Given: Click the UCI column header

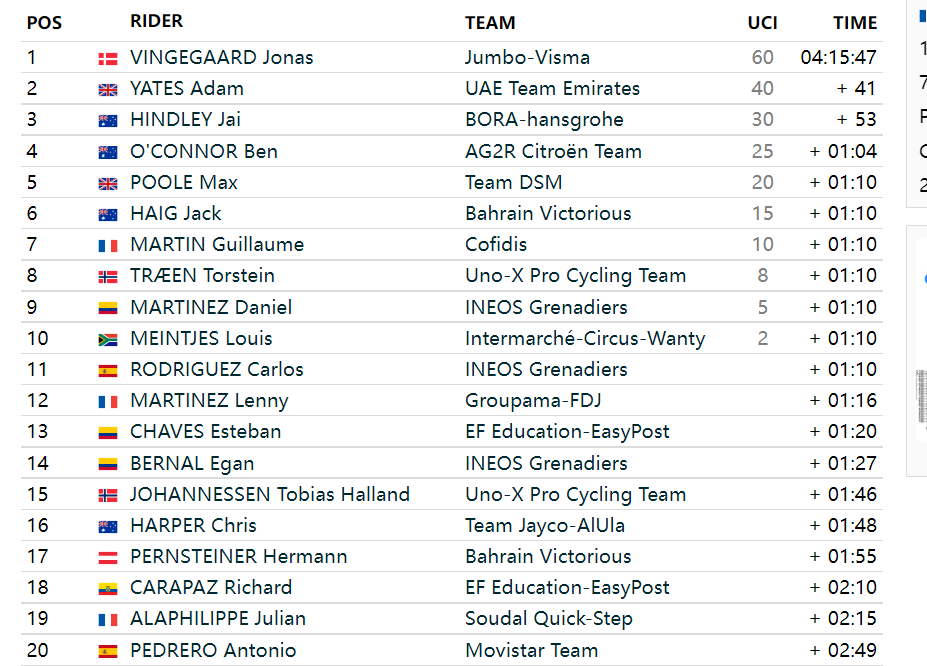Looking at the screenshot, I should coord(762,22).
